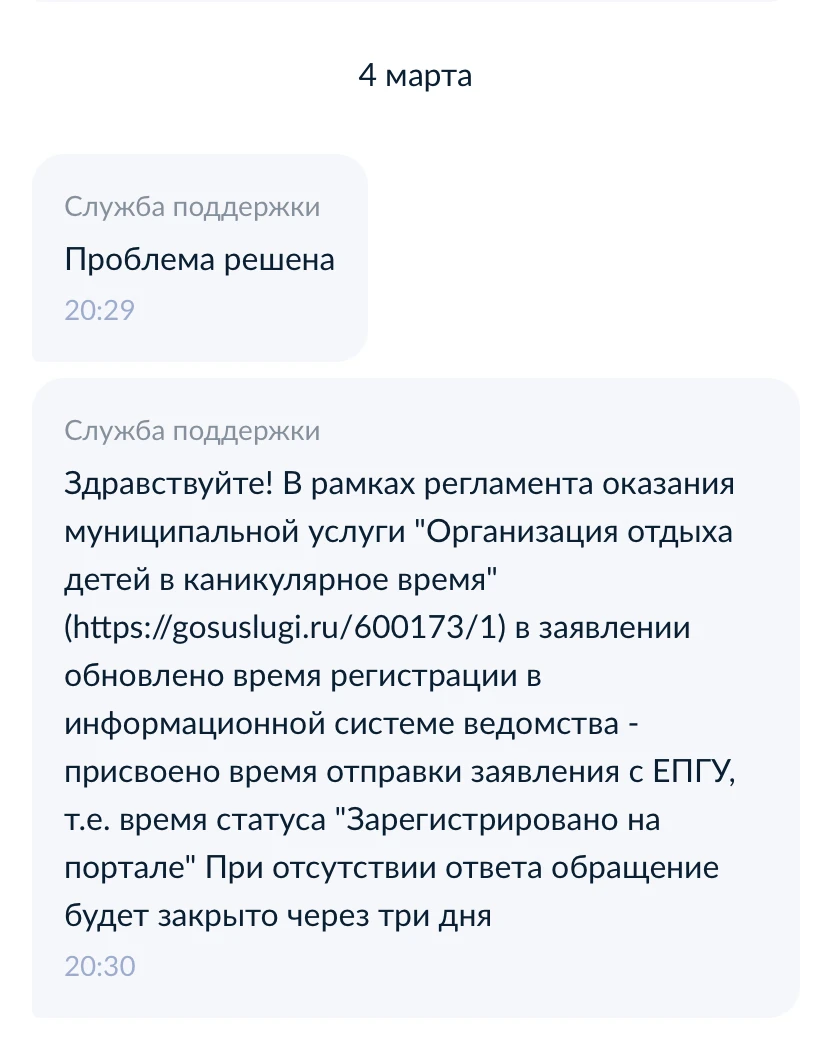Tap "Служба поддержки" sender name in second message
Viewport: 828px width, 1060px height.
192,431
